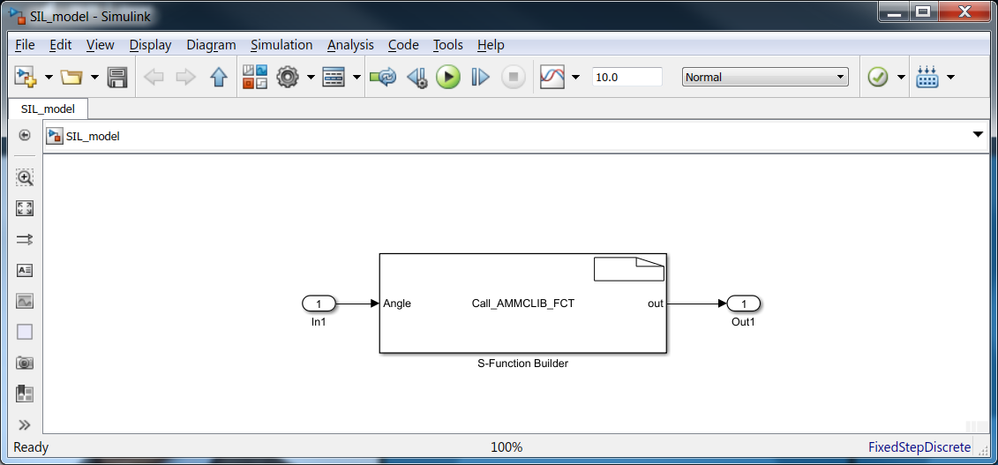Select the SIL_model tab
The width and height of the screenshot is (998, 465).
[x=48, y=109]
